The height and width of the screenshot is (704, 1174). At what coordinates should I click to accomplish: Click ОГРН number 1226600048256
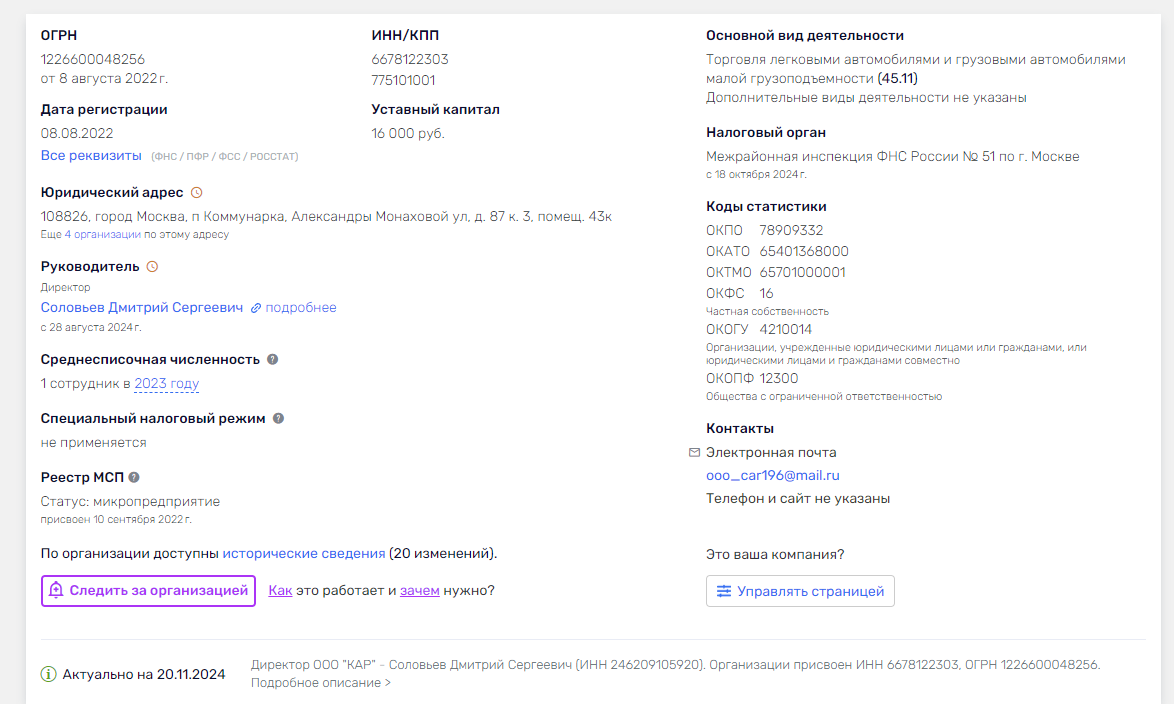[93, 59]
